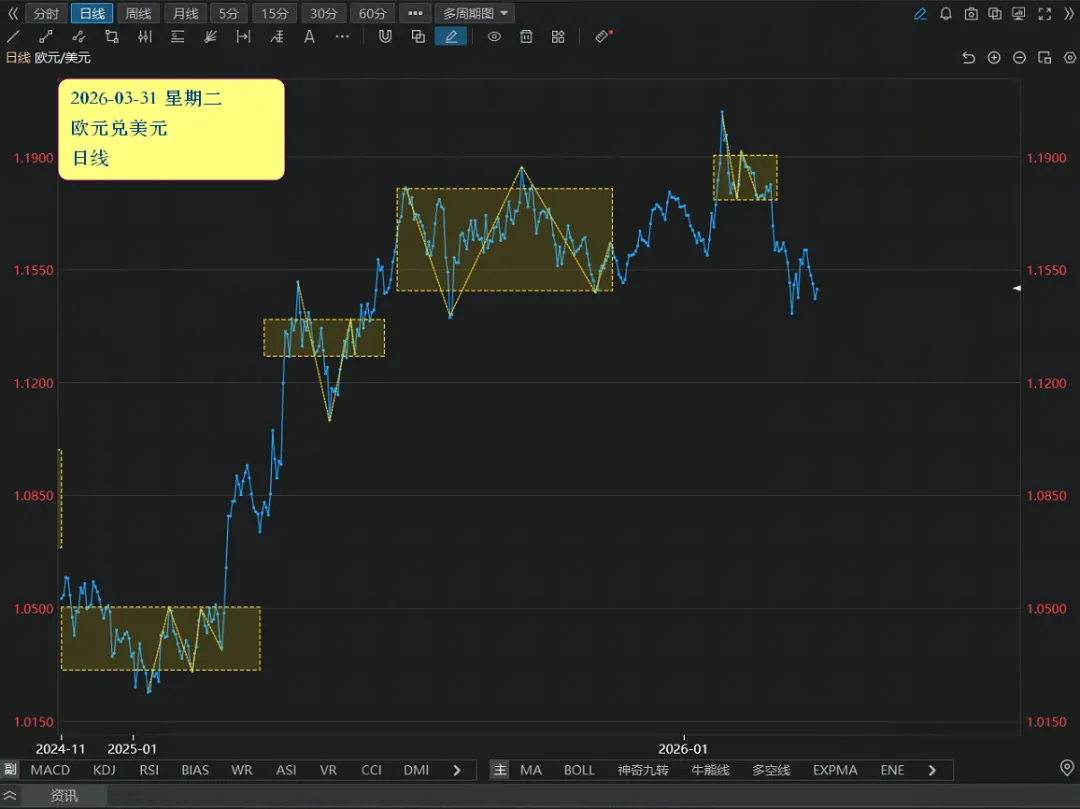1080x809 pixels.
Task: Switch to 5分 timeframe
Action: [229, 14]
